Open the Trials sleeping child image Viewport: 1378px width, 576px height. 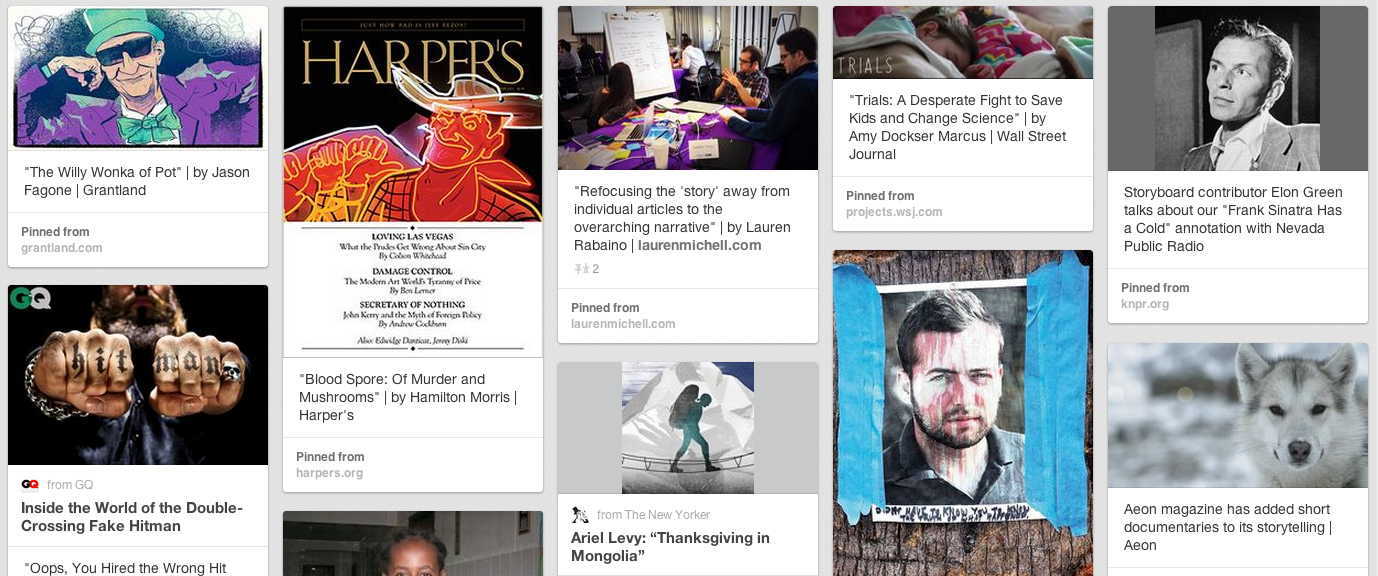click(963, 43)
